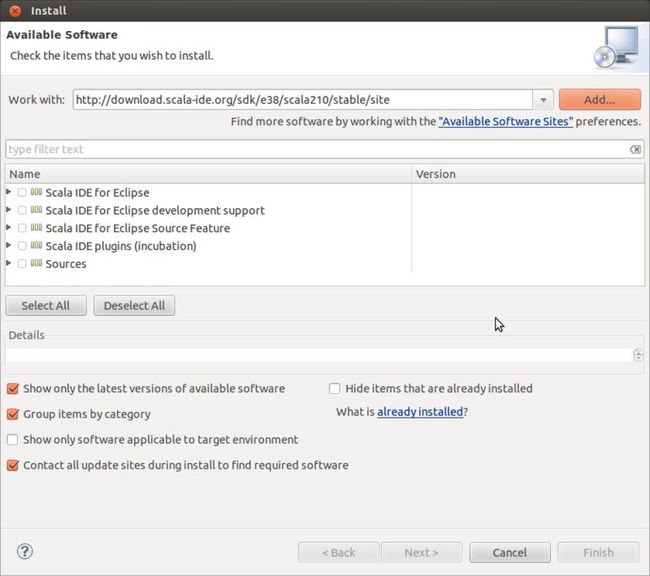Select the Sources row text
The width and height of the screenshot is (650, 576).
click(66, 264)
